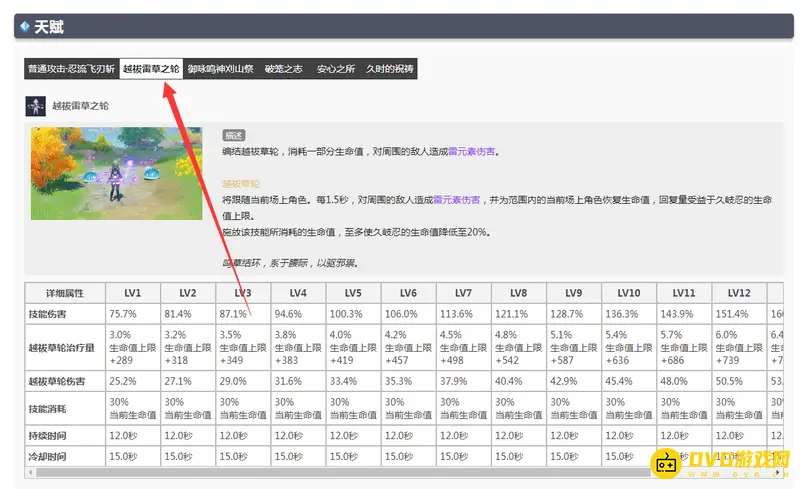Click the LV10 column header
The width and height of the screenshot is (800, 489).
coord(628,293)
